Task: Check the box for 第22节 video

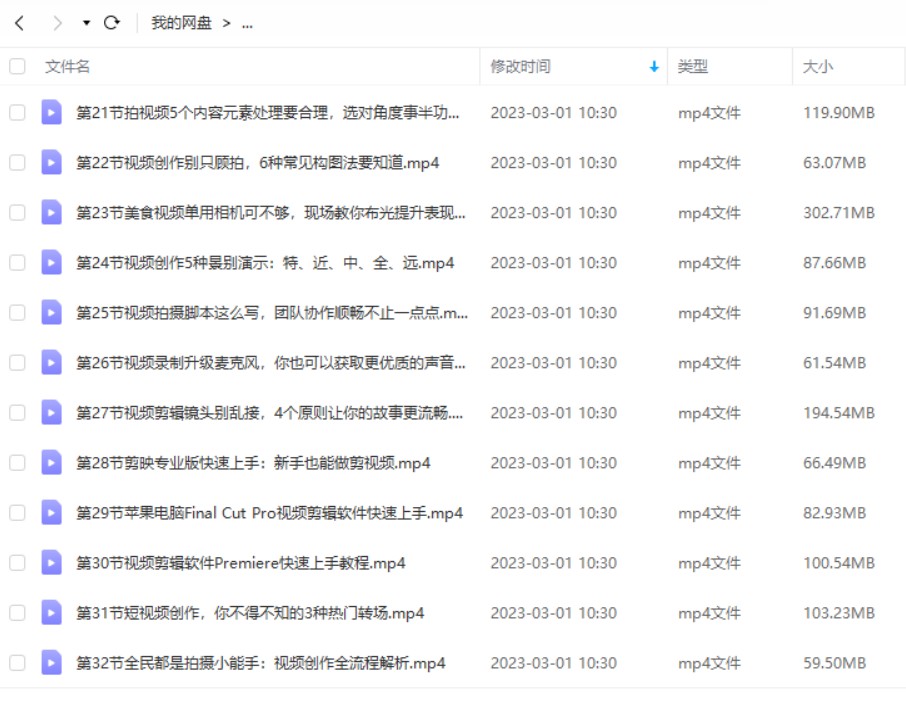Action: pos(17,162)
